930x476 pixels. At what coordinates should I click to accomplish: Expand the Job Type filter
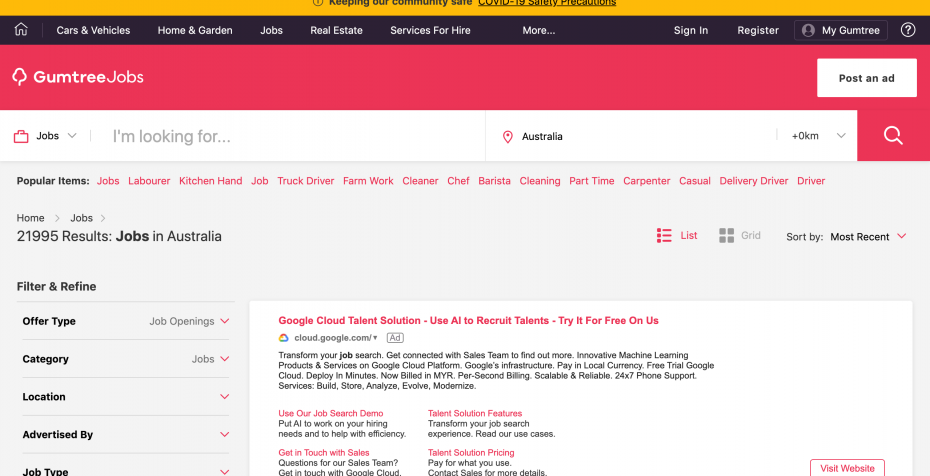(126, 471)
